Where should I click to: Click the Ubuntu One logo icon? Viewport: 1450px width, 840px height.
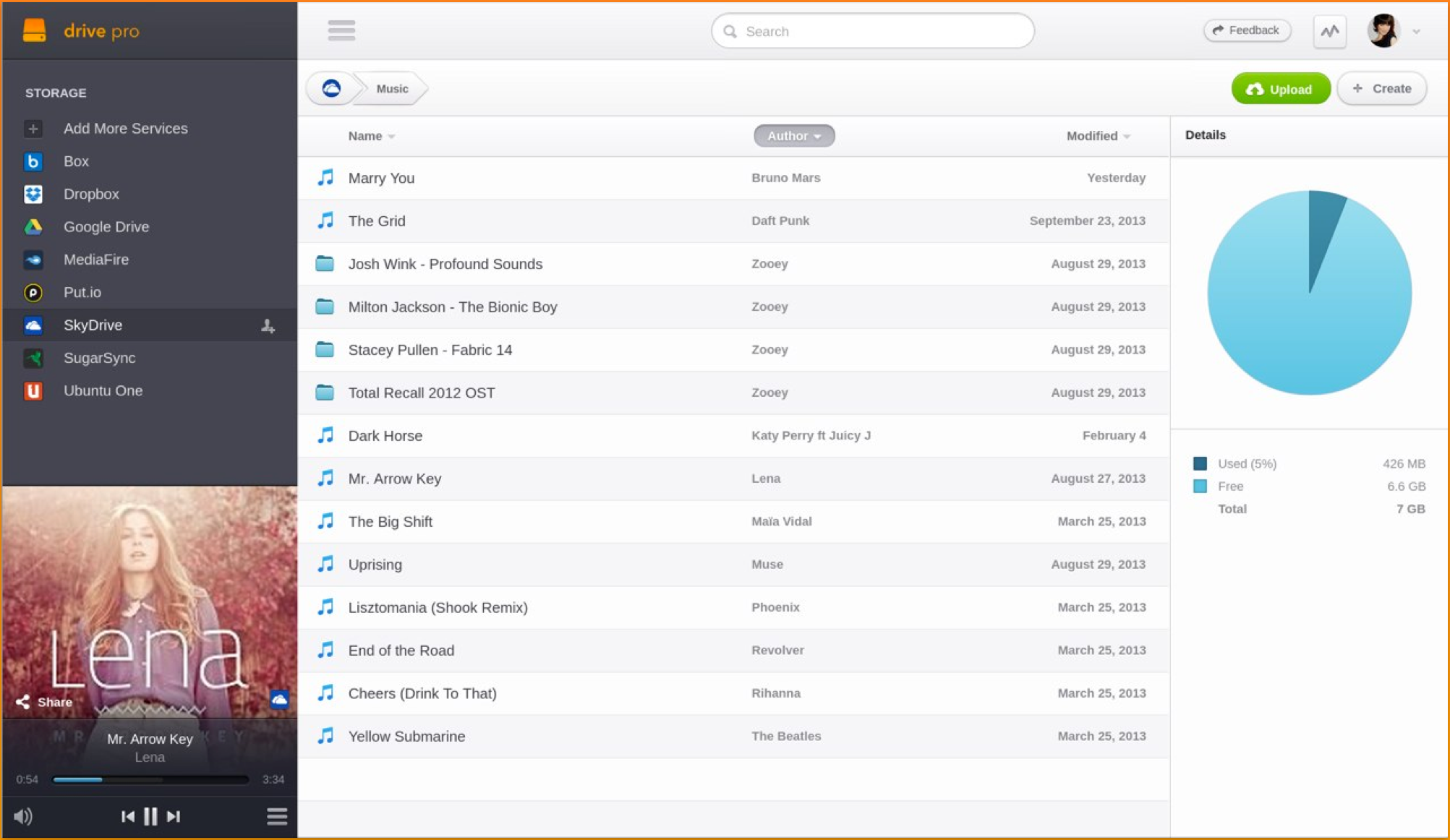pos(33,391)
